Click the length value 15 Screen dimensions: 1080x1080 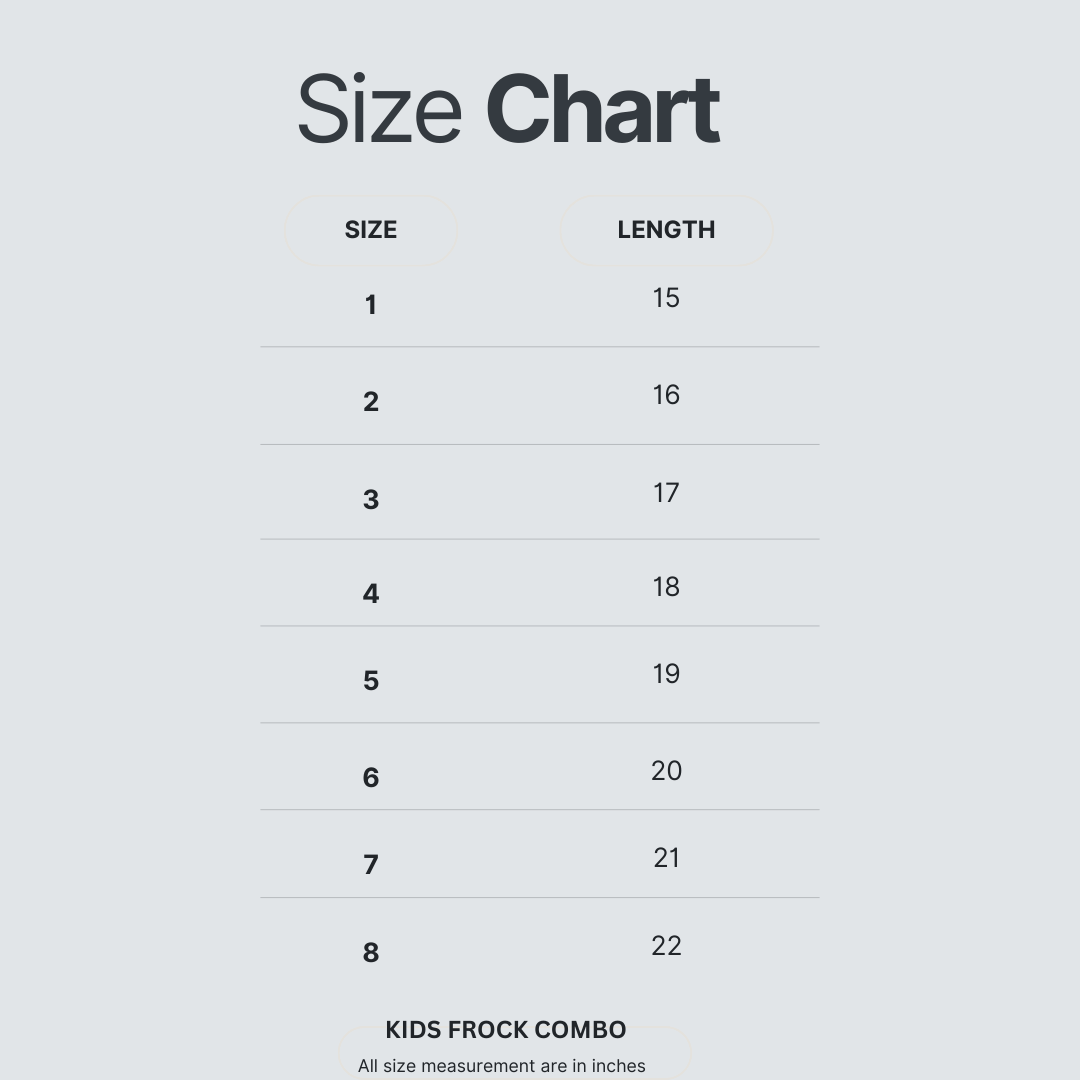[666, 298]
